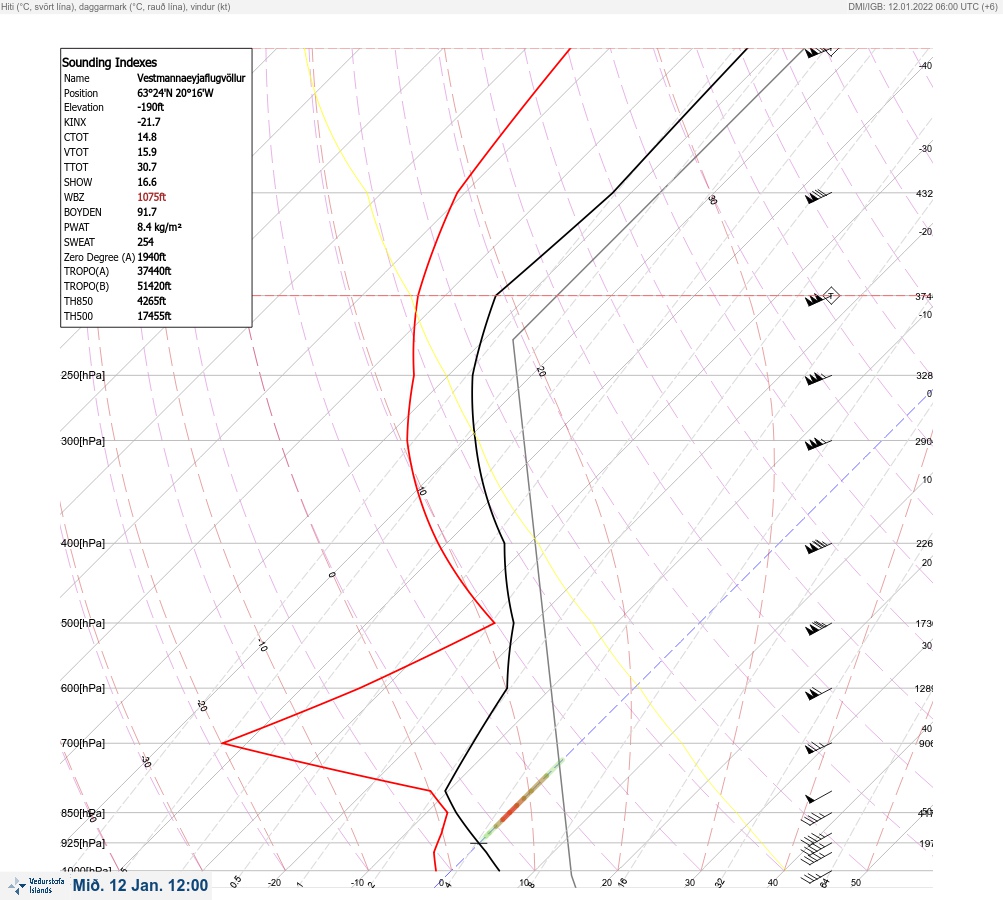This screenshot has width=1003, height=900.
Task: Click the 30 label on the bottom temperature axis
Action: 690,883
